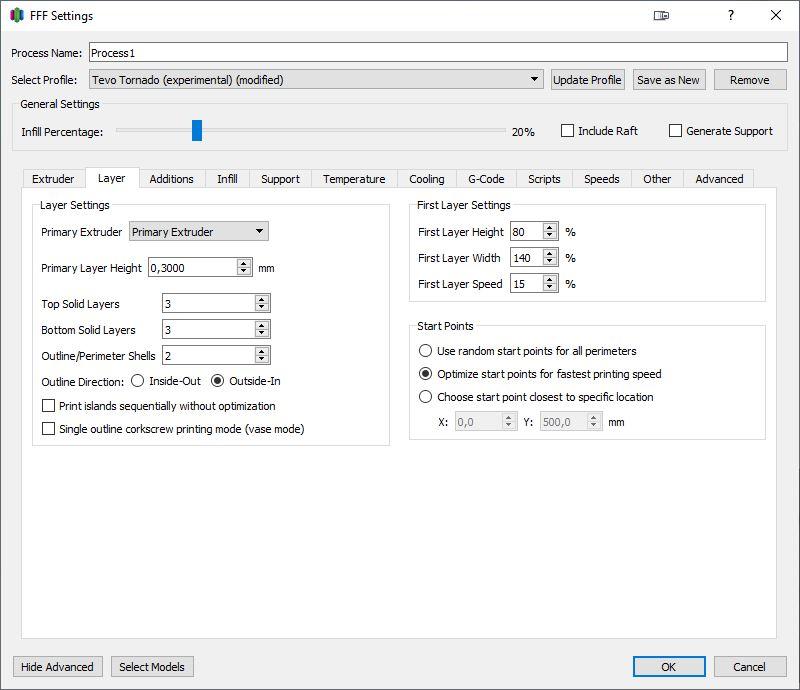Click the Save as New button
The height and width of the screenshot is (690, 800).
(x=668, y=80)
